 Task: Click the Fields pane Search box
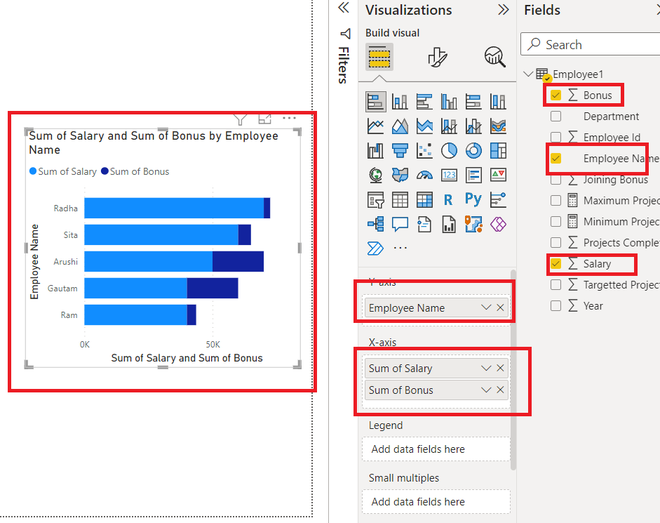click(x=590, y=44)
